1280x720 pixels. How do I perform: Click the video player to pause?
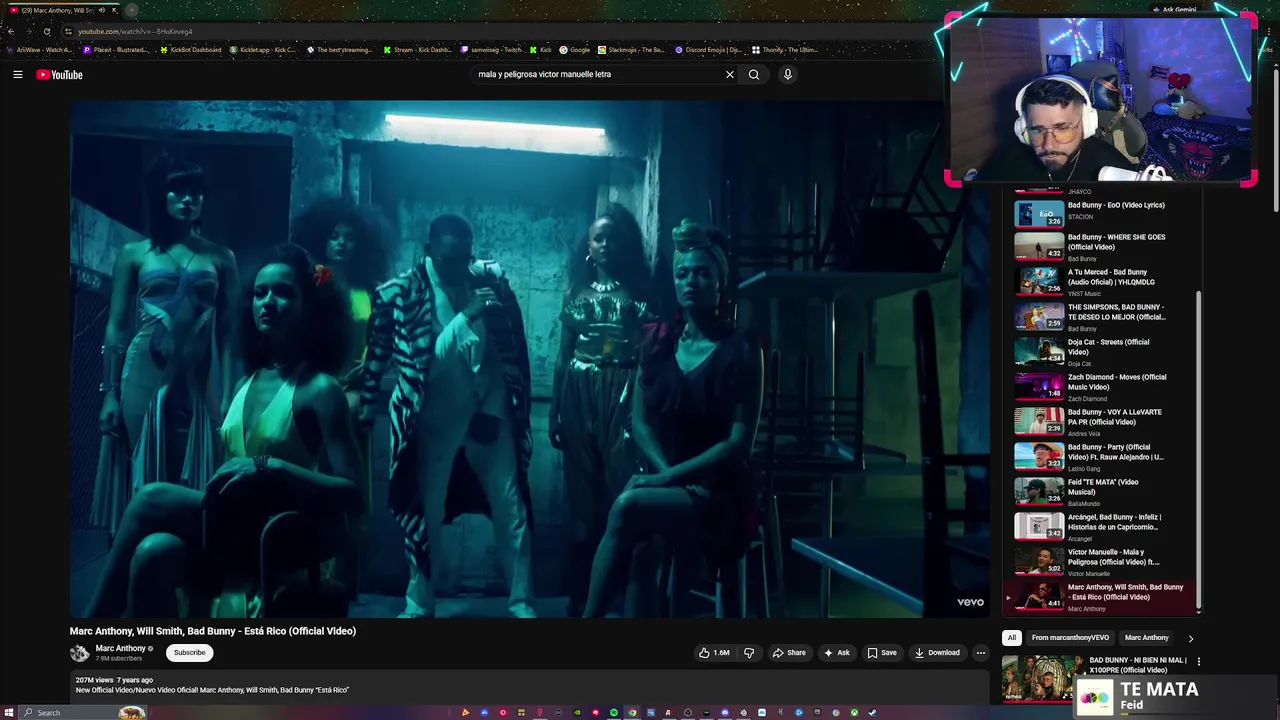pos(530,359)
